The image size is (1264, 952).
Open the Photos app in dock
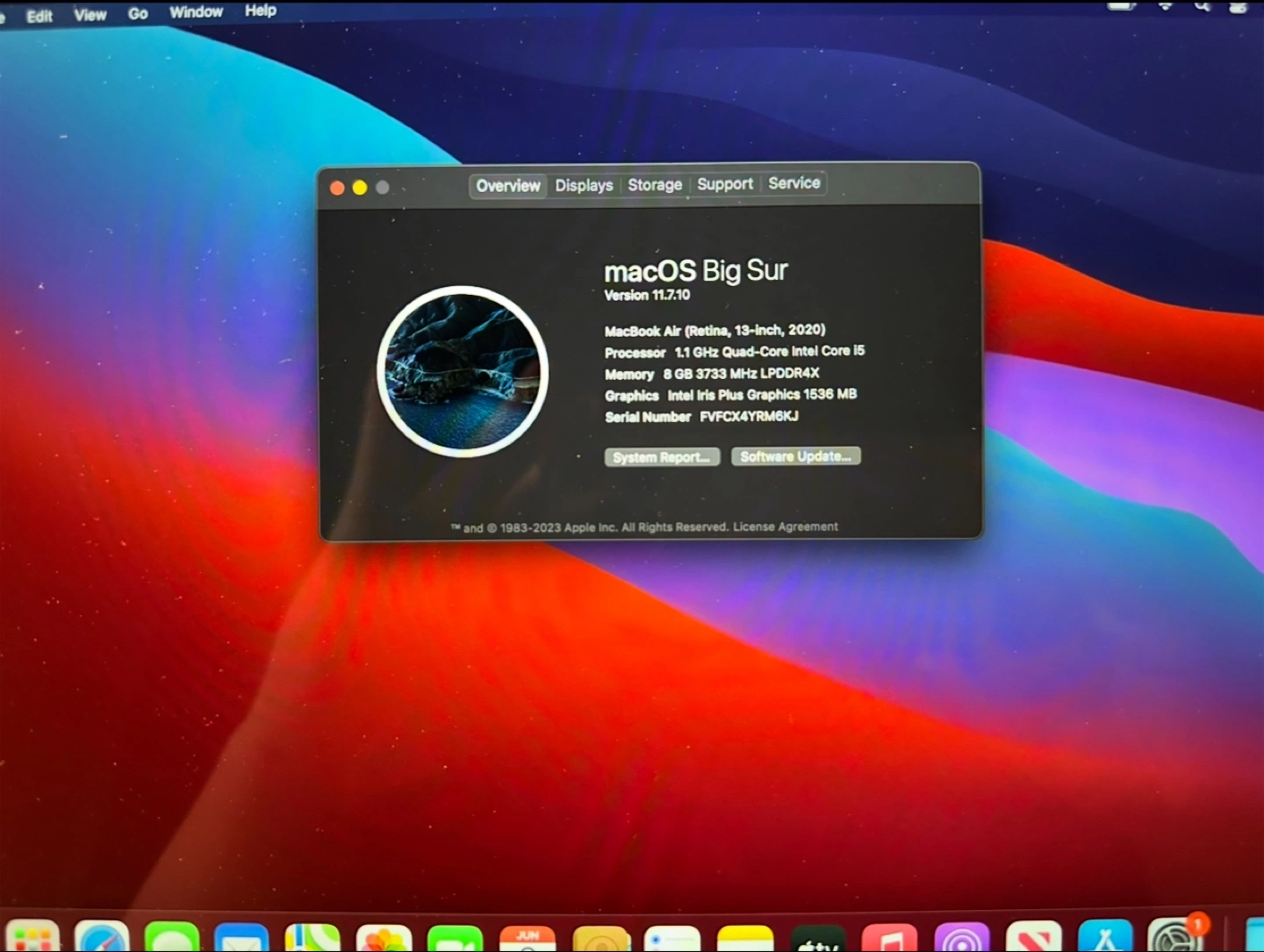tap(384, 939)
